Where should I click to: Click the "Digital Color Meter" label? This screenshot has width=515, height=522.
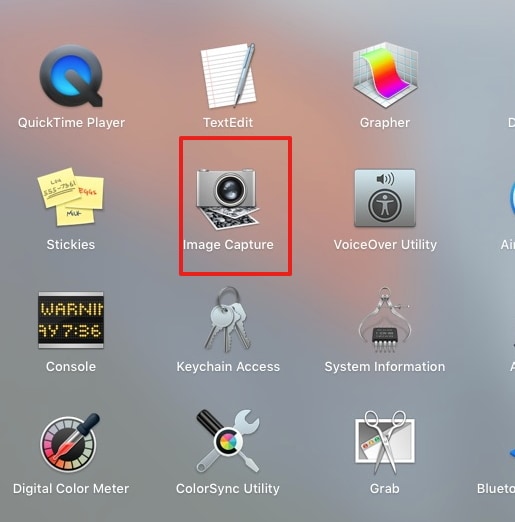pos(71,489)
